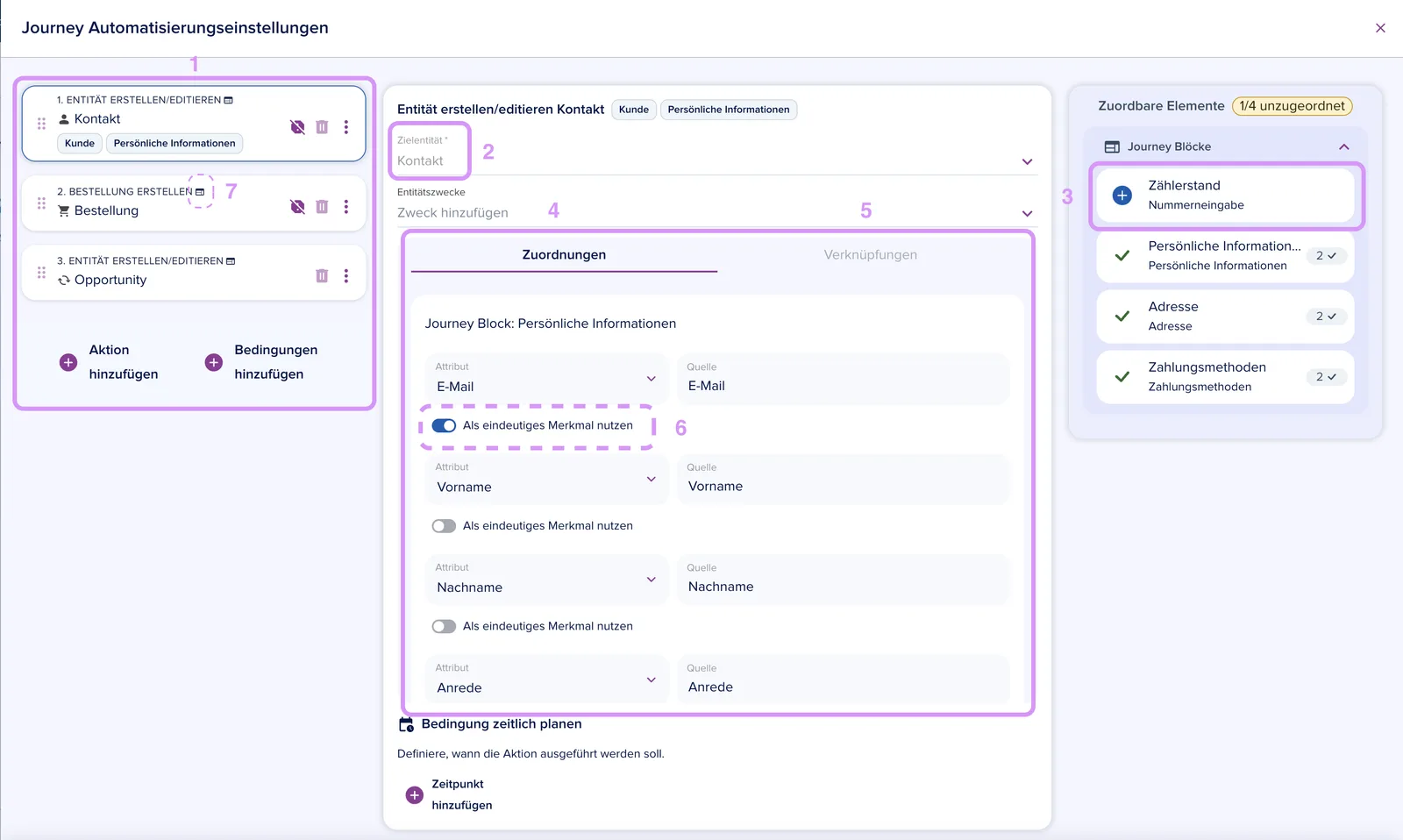
Task: Select the Bestellung action card title
Action: (106, 211)
